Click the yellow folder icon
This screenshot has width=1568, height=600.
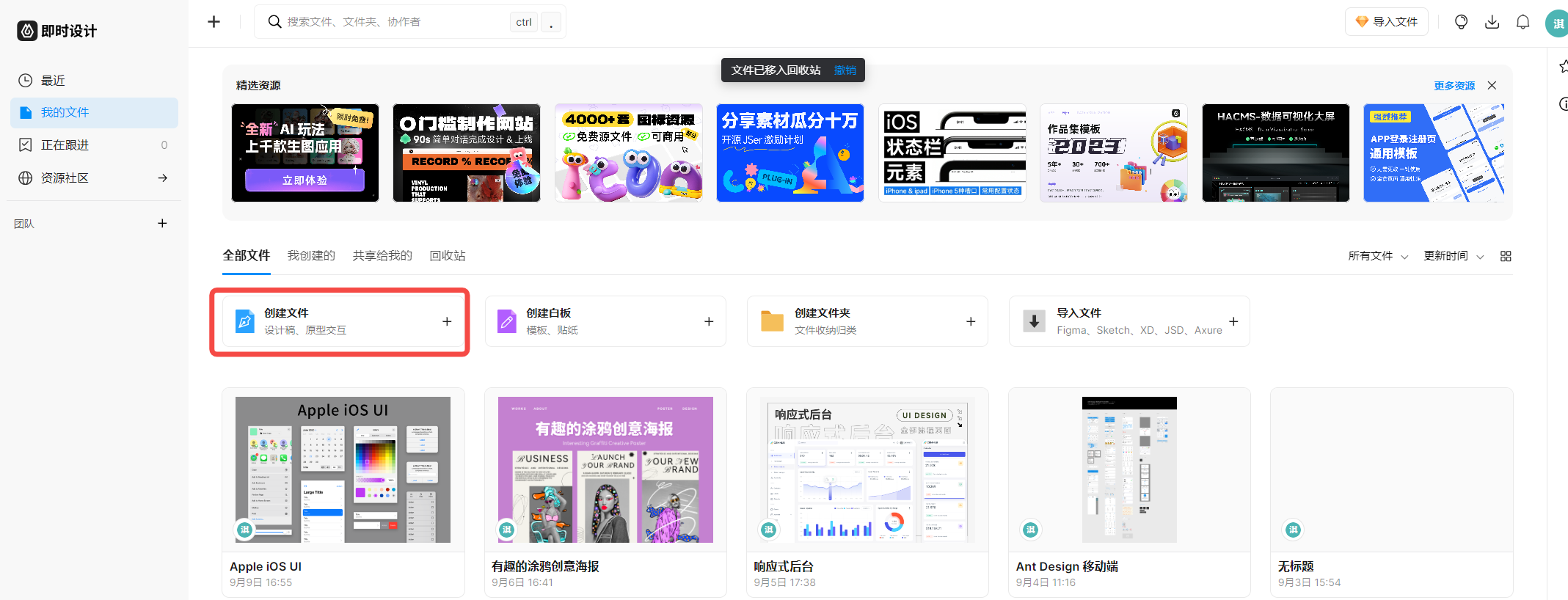[772, 321]
